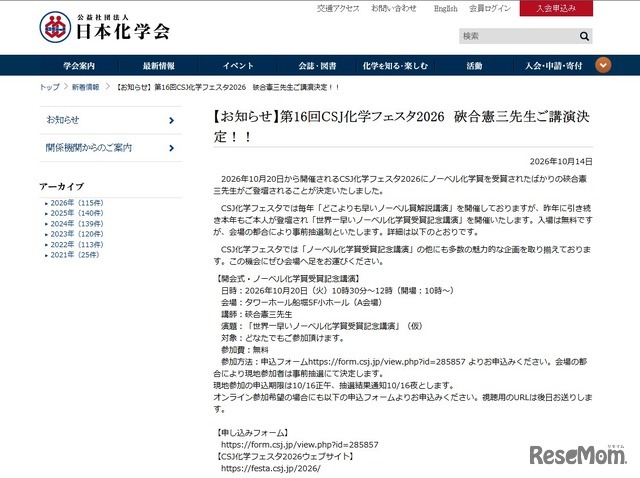This screenshot has width=640, height=478.
Task: Open the 2022年 (113件) archive
Action: (77, 245)
